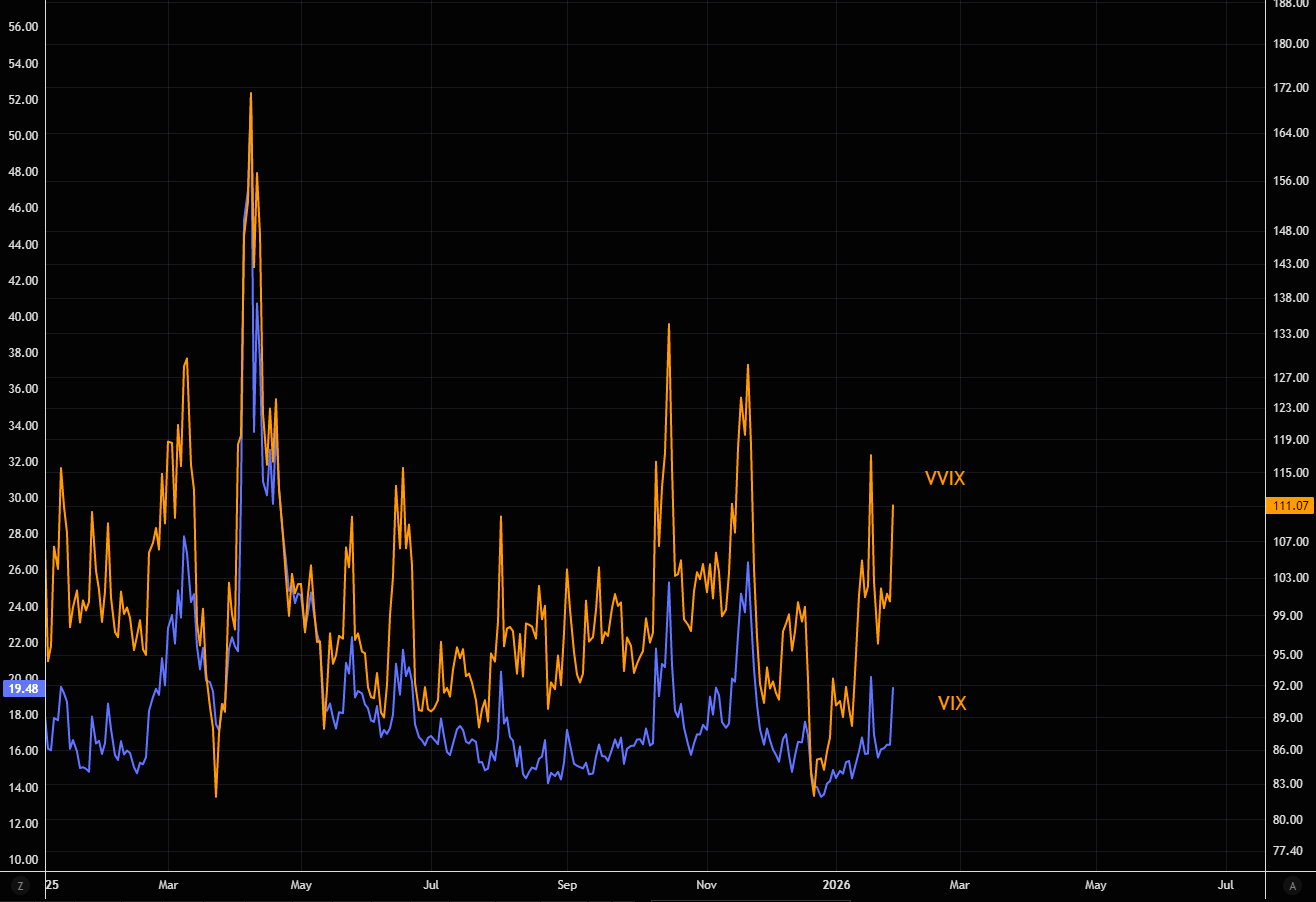This screenshot has width=1316, height=902.
Task: Click the Nov label on time axis
Action: pyautogui.click(x=707, y=885)
